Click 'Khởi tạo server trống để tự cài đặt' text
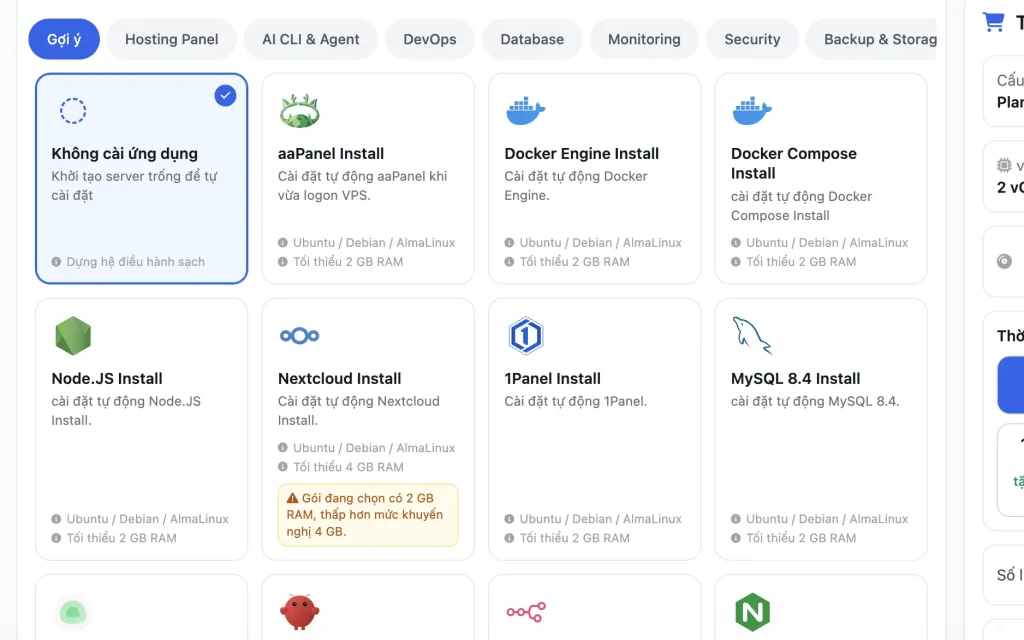Screen dimensions: 1024x640 134,185
